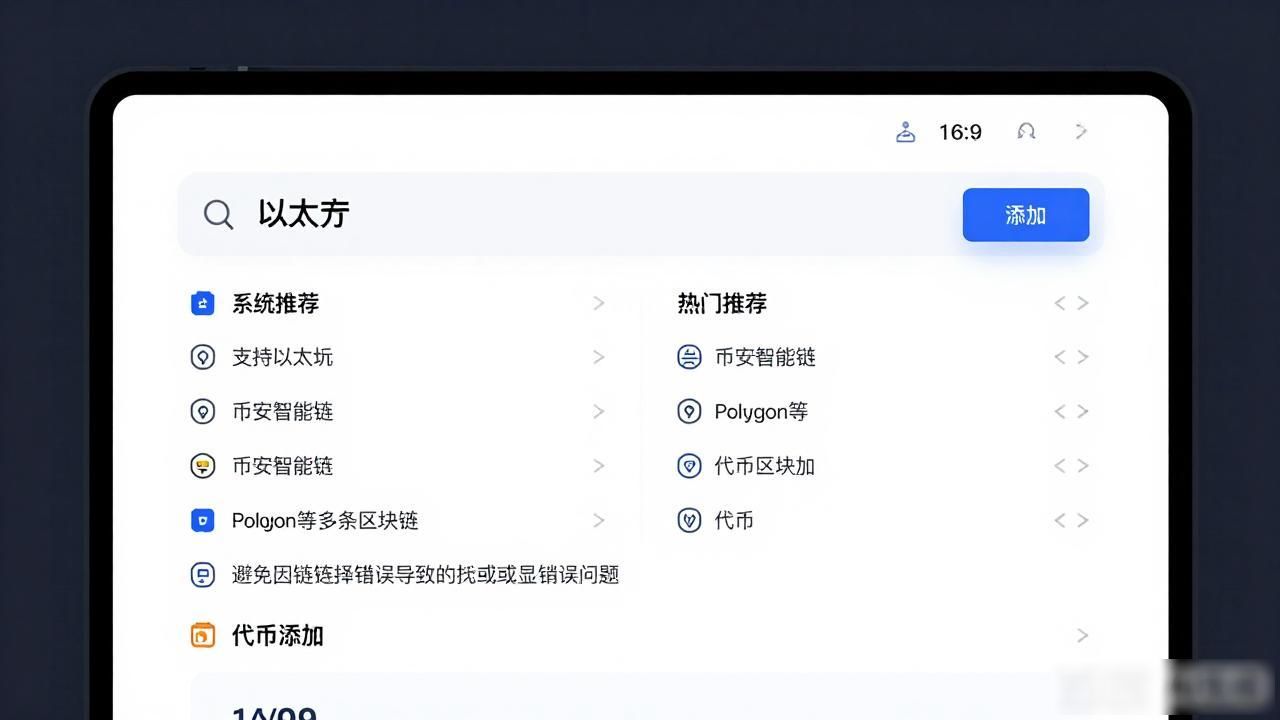Click the 币安智能链 icon under 热门推荐
The width and height of the screenshot is (1280, 720).
(x=689, y=357)
